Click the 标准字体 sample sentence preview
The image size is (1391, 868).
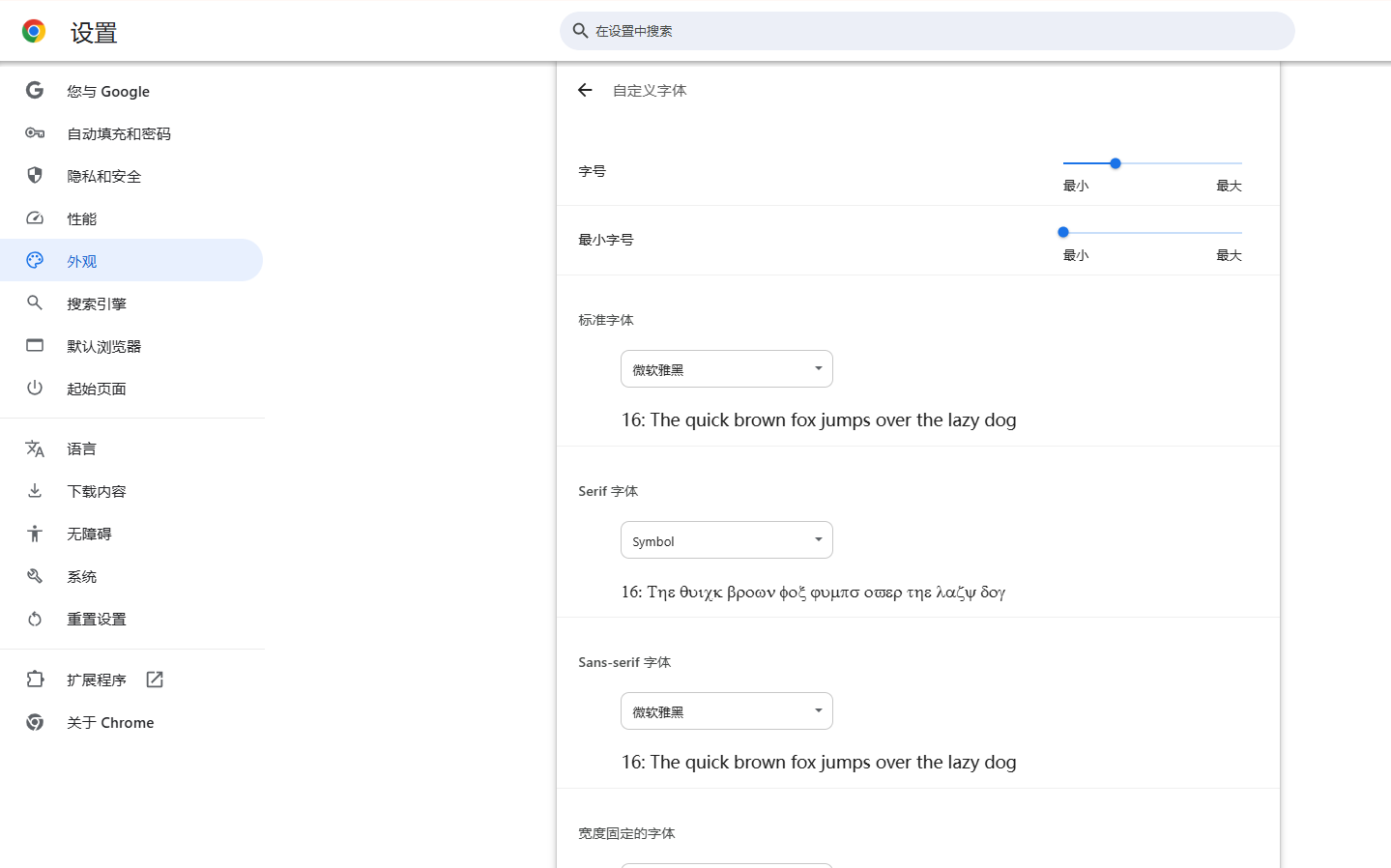pos(819,420)
